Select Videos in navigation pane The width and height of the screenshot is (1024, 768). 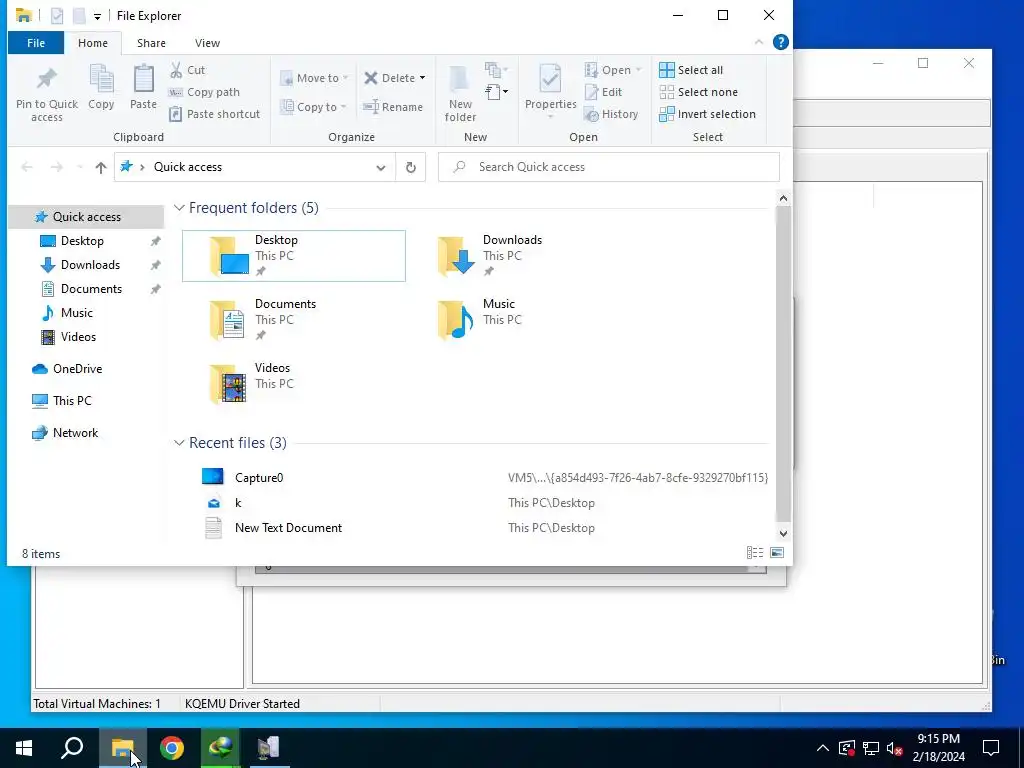pos(78,337)
